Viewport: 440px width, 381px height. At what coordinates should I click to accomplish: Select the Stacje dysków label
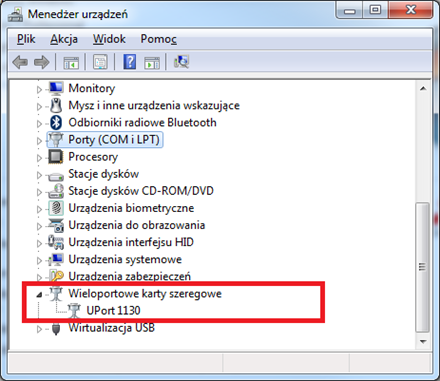tap(104, 174)
